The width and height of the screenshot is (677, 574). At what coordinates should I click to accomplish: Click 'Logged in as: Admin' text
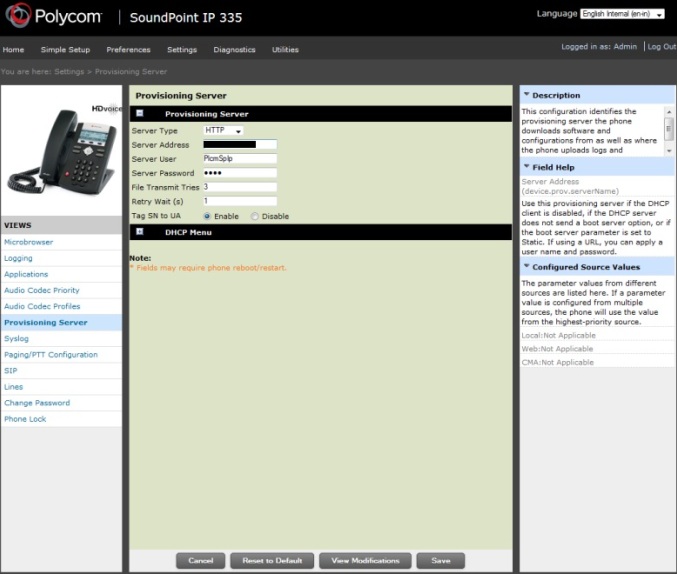click(599, 47)
